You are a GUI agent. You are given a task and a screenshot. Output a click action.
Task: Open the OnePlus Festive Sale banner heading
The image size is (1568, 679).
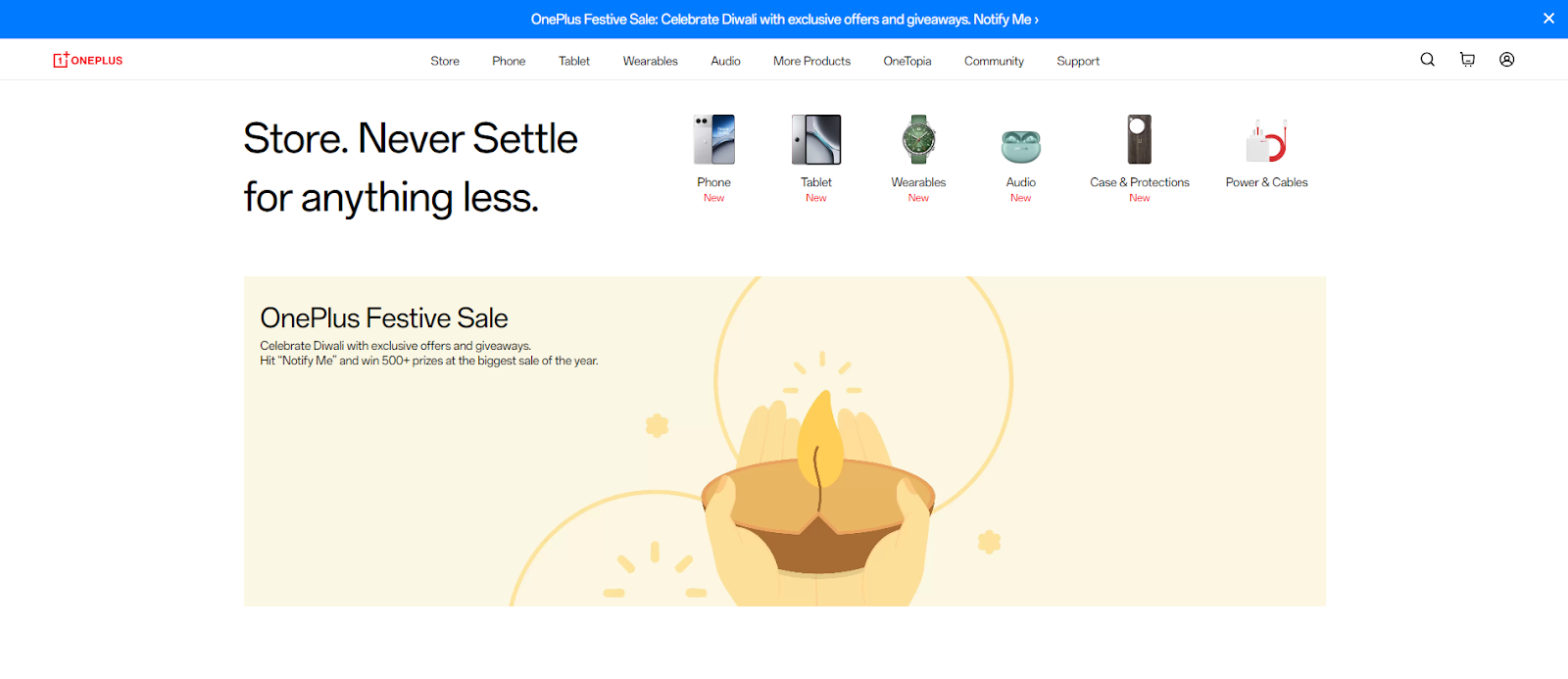(x=384, y=318)
